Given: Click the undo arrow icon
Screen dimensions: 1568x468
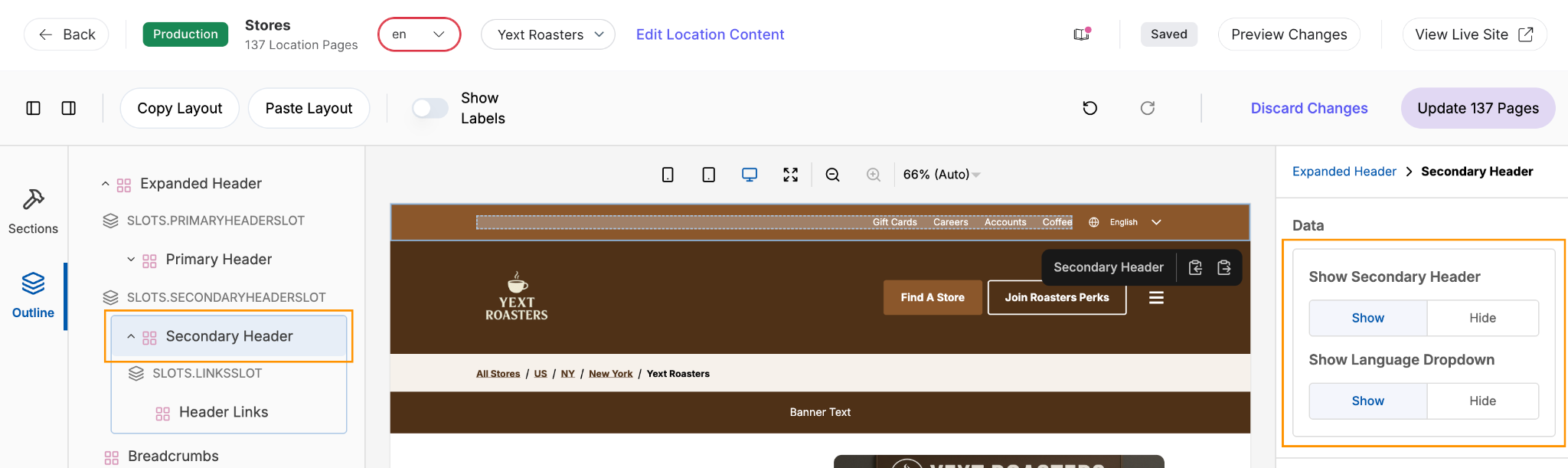Looking at the screenshot, I should click(x=1090, y=108).
